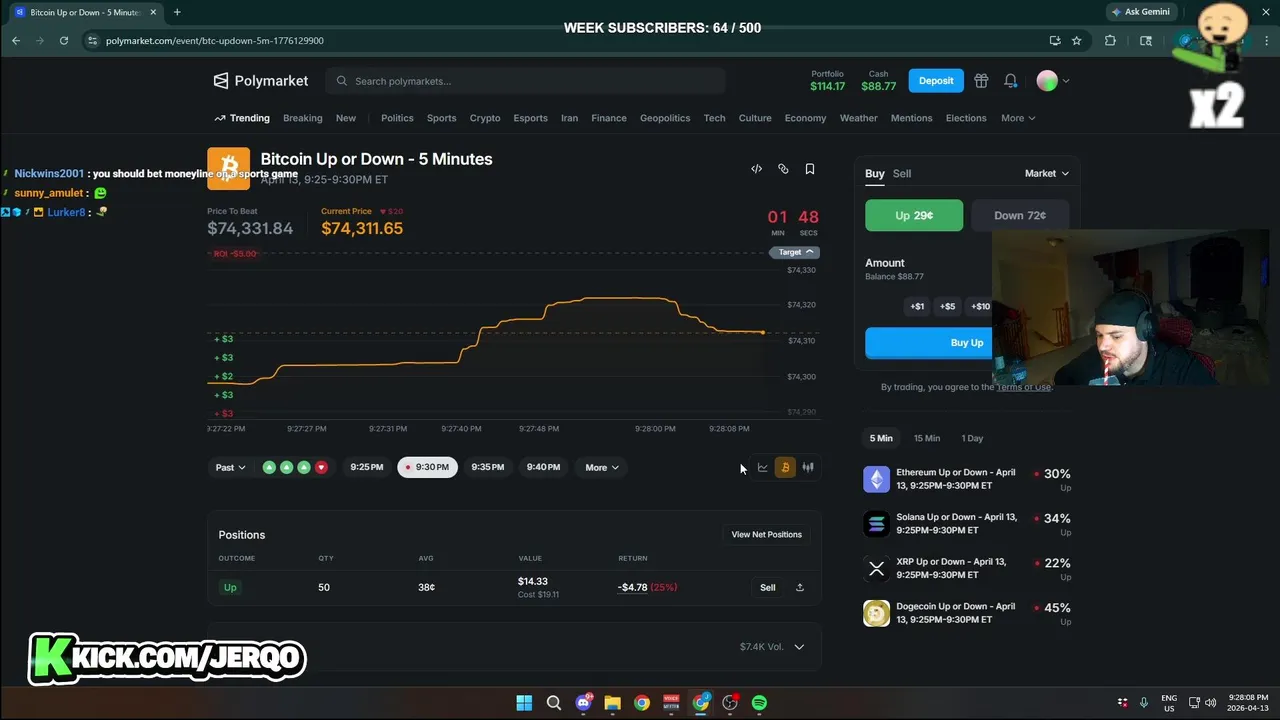Image resolution: width=1280 pixels, height=720 pixels.
Task: Open the rewards gift icon
Action: [981, 81]
